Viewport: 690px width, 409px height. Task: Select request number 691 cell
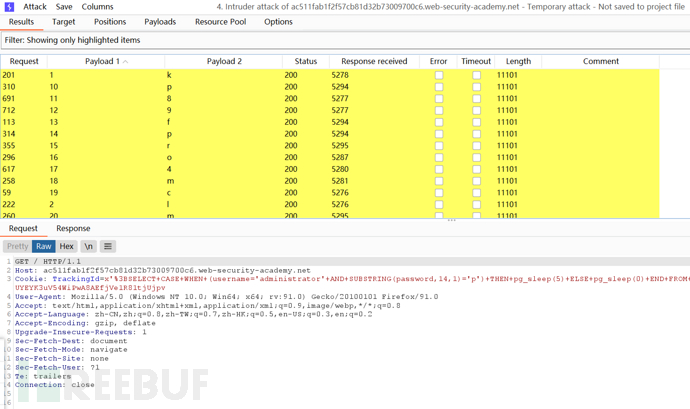click(9, 99)
